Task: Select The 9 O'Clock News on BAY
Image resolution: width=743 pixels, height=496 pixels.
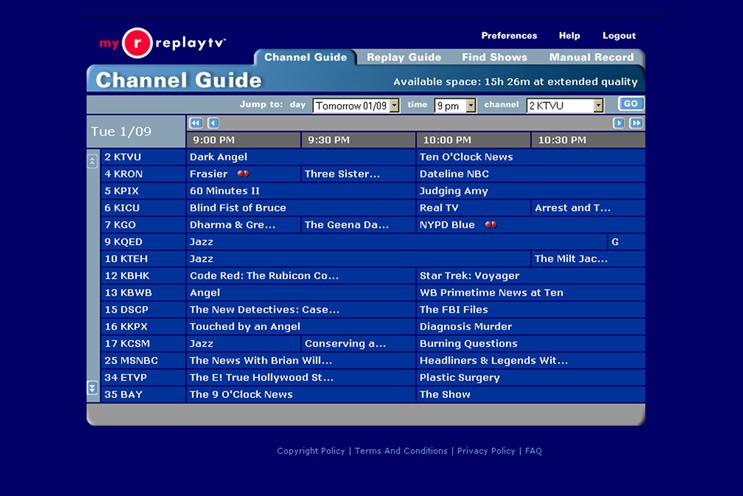Action: coord(300,394)
